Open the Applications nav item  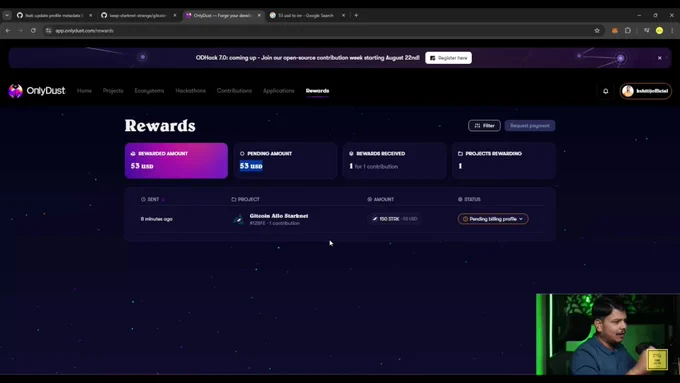point(278,91)
